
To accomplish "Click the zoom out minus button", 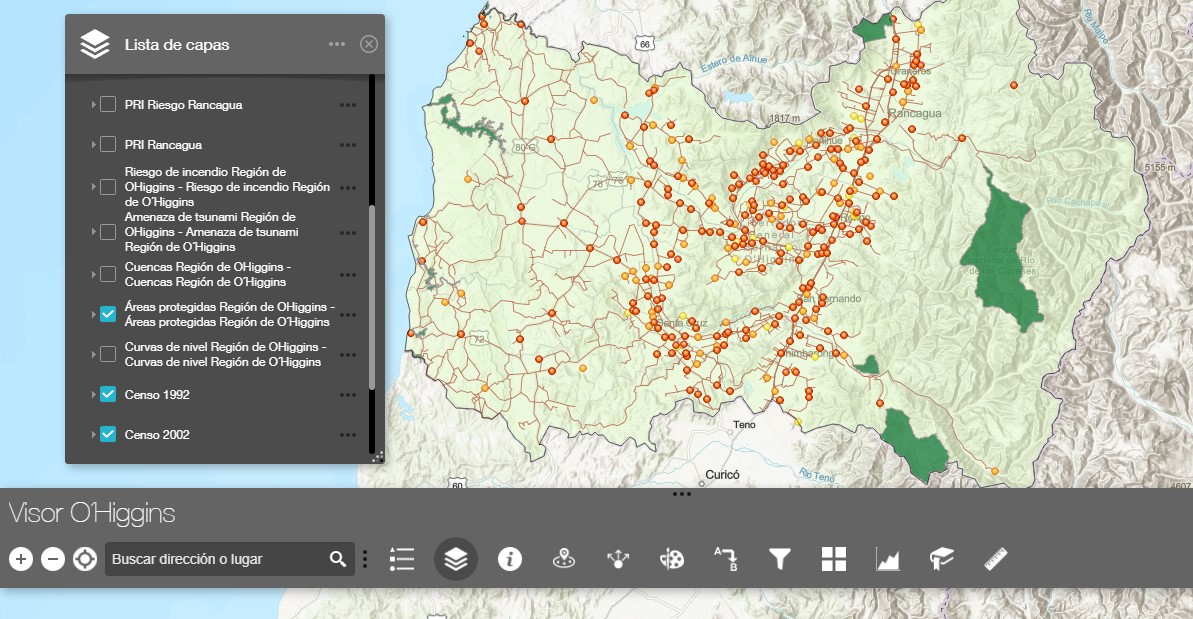I will 53,559.
